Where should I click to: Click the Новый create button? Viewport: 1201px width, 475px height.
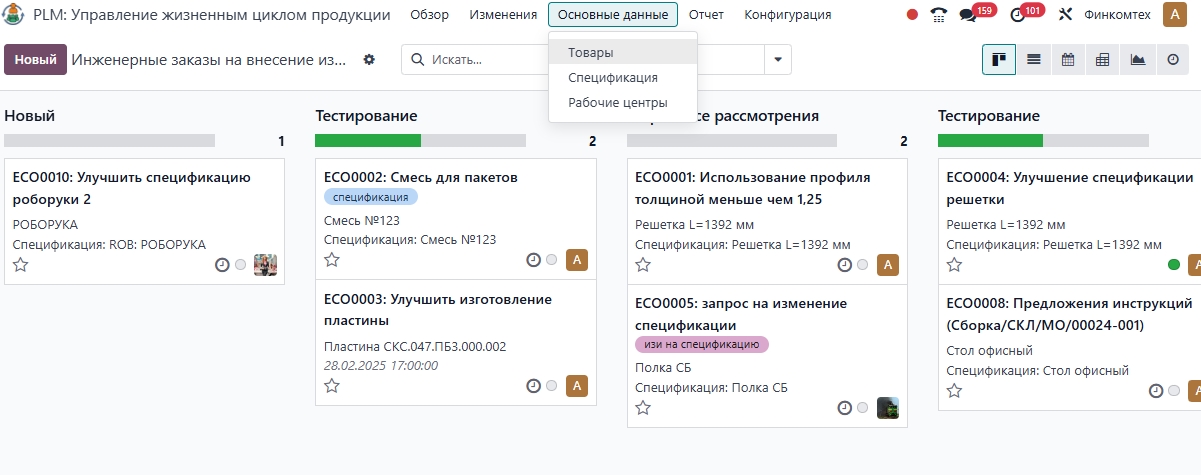pos(35,60)
